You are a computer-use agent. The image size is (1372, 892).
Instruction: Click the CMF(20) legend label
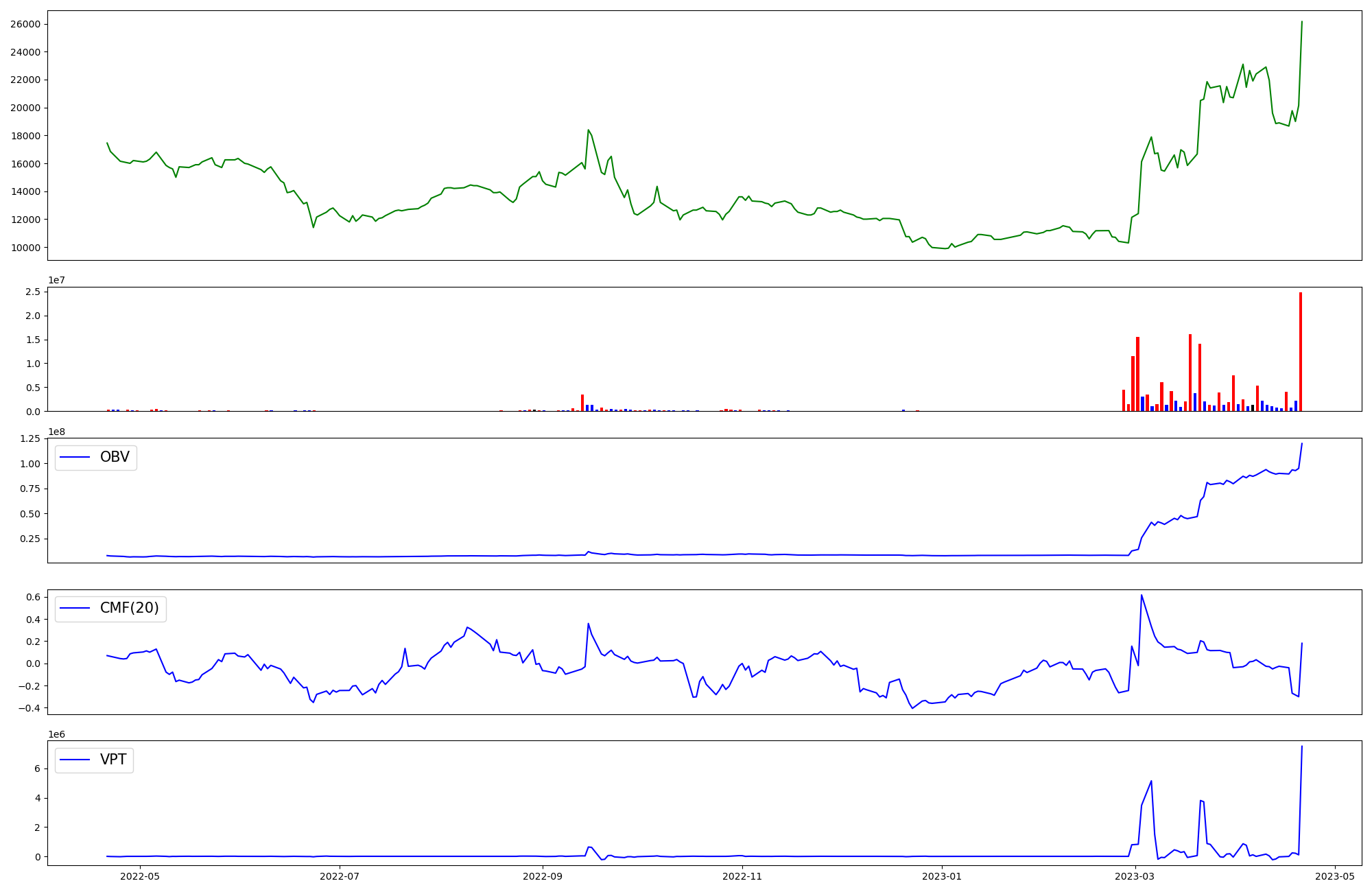129,609
